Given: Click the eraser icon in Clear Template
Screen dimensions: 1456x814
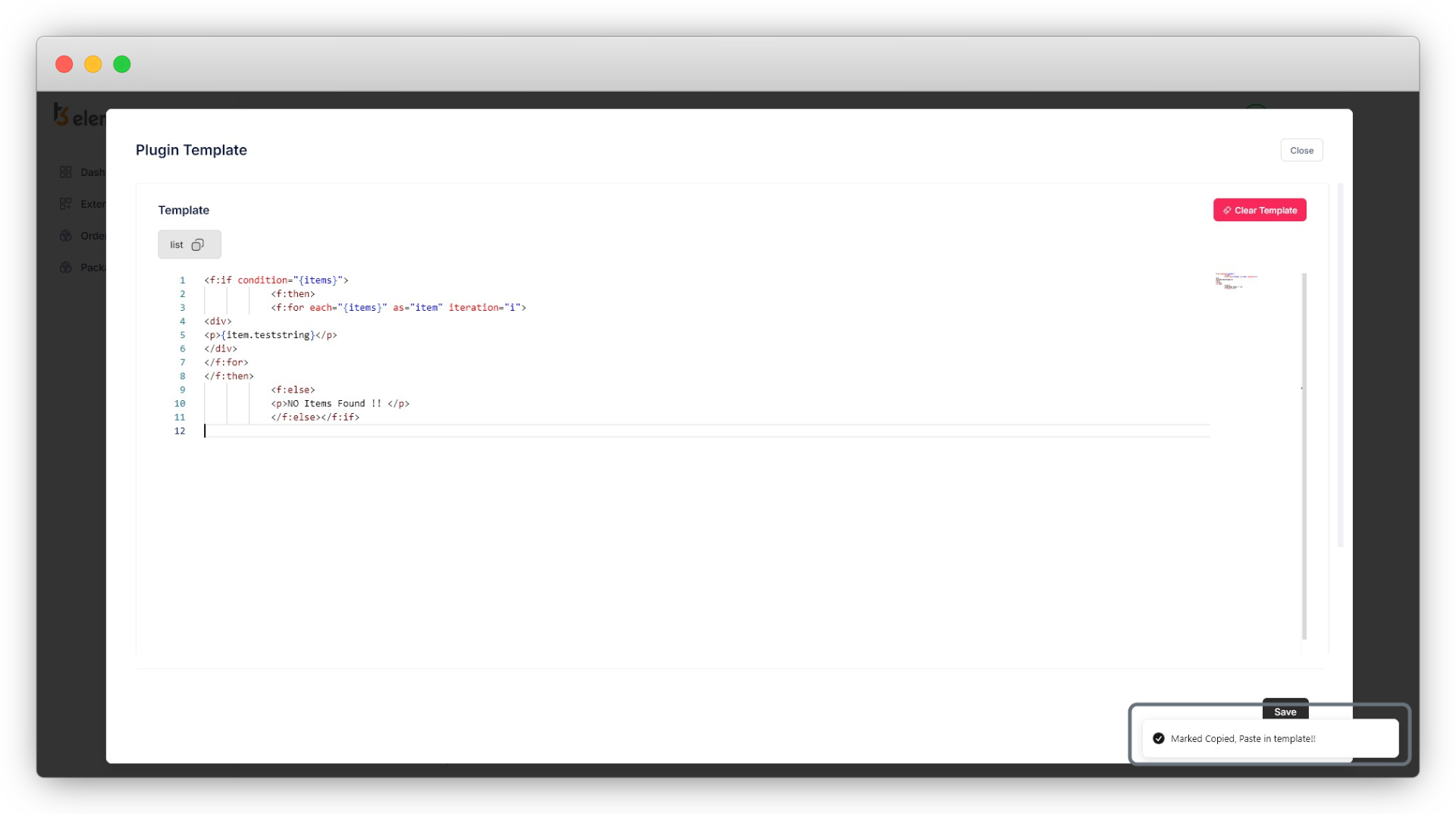Looking at the screenshot, I should (x=1226, y=211).
